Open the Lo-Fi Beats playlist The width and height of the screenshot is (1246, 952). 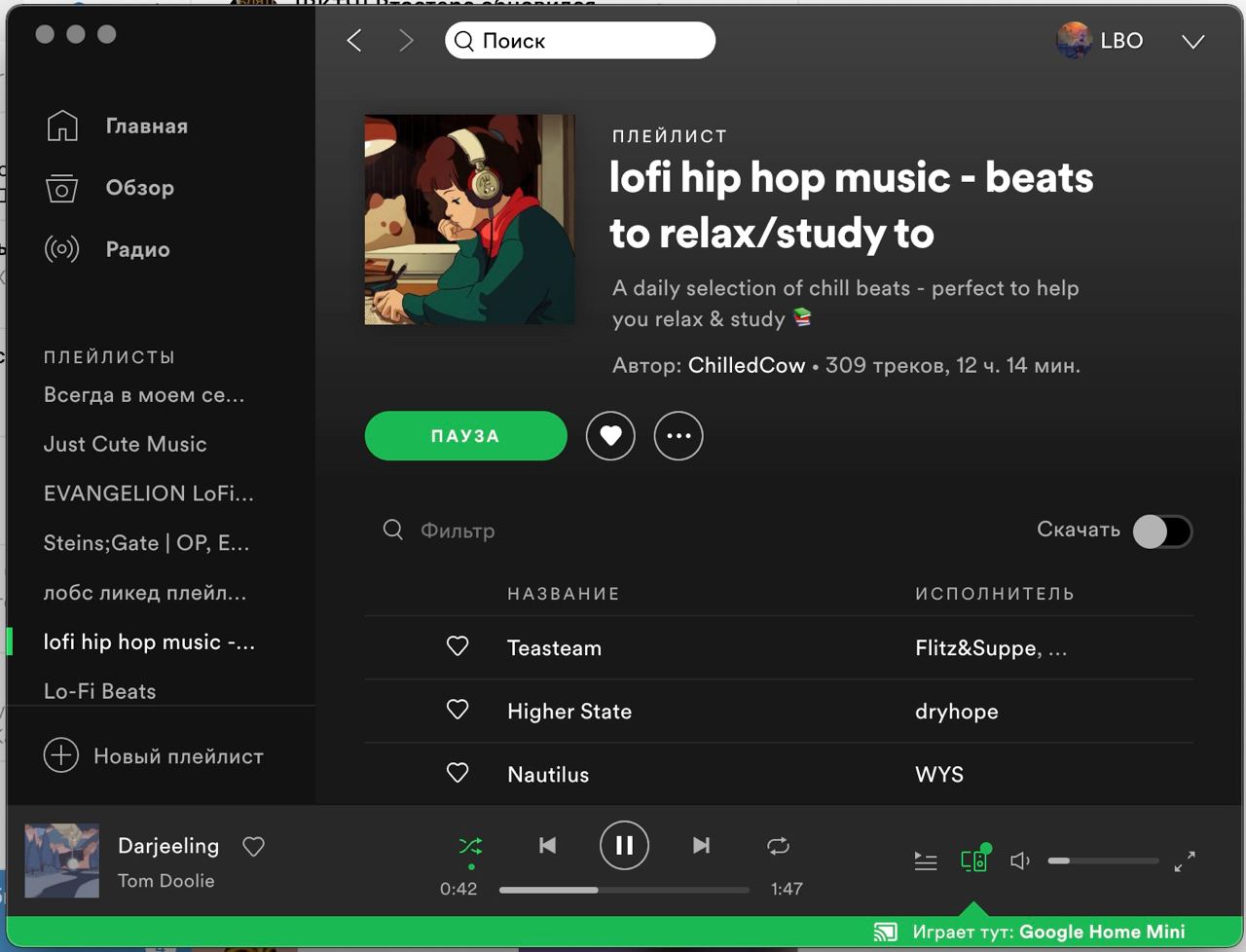click(100, 691)
